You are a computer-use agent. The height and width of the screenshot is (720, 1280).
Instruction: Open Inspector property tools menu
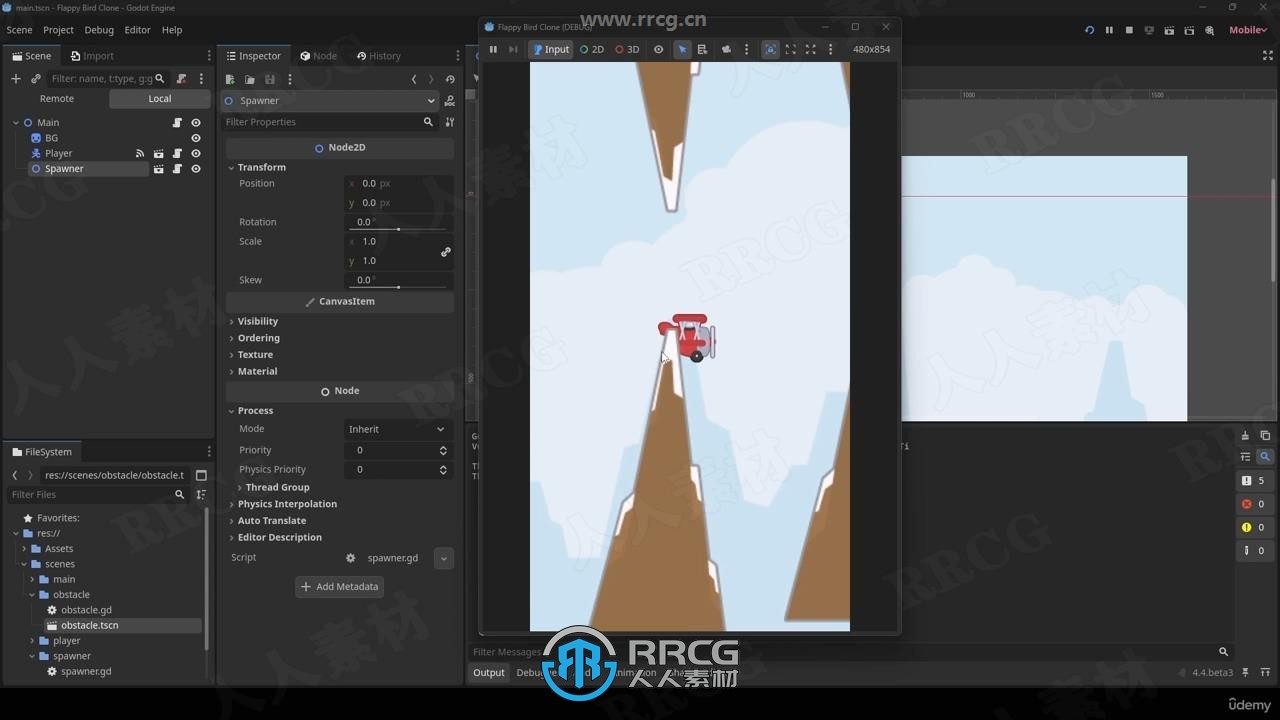coord(450,122)
